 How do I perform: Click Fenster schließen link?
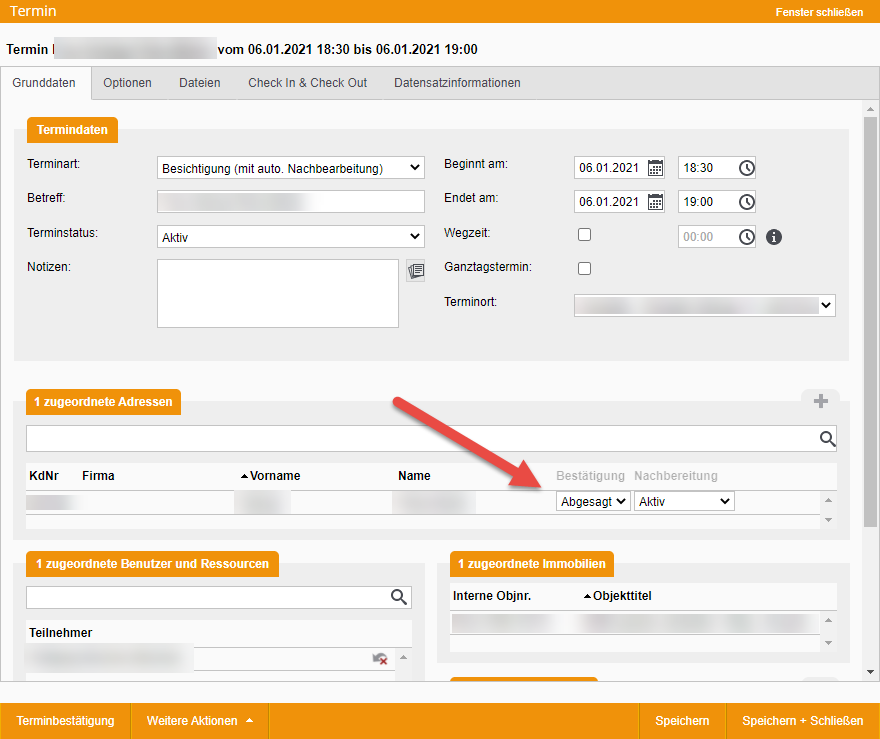point(819,12)
